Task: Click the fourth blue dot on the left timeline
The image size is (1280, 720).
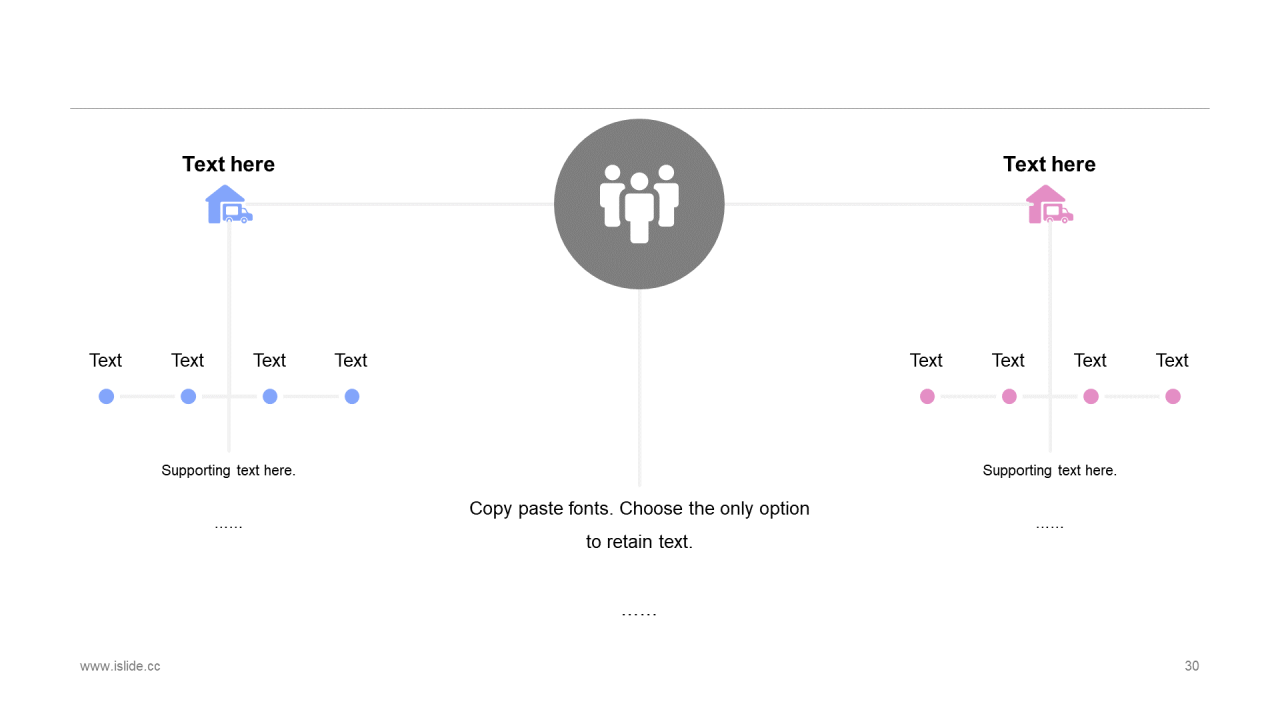Action: pyautogui.click(x=352, y=396)
